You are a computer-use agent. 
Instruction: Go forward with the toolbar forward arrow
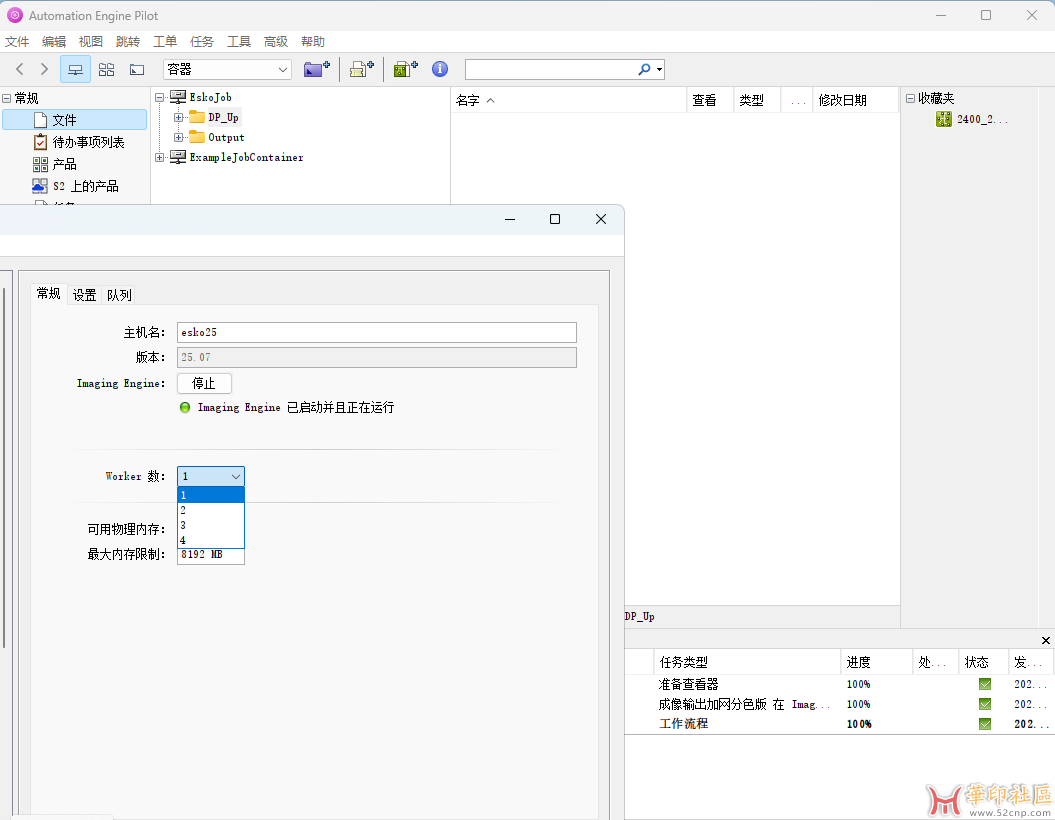pyautogui.click(x=44, y=69)
